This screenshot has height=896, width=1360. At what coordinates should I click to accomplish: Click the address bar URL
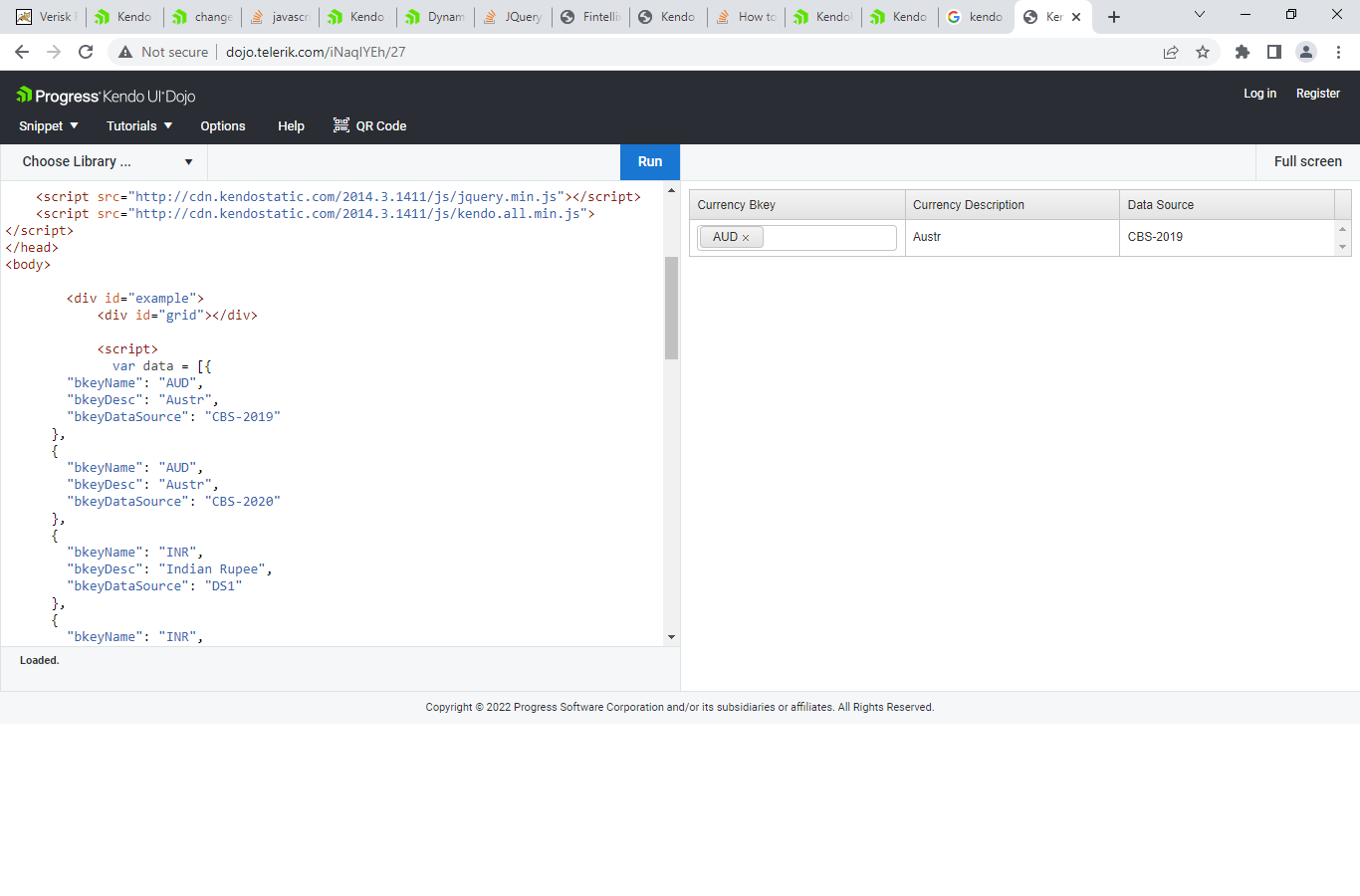316,52
